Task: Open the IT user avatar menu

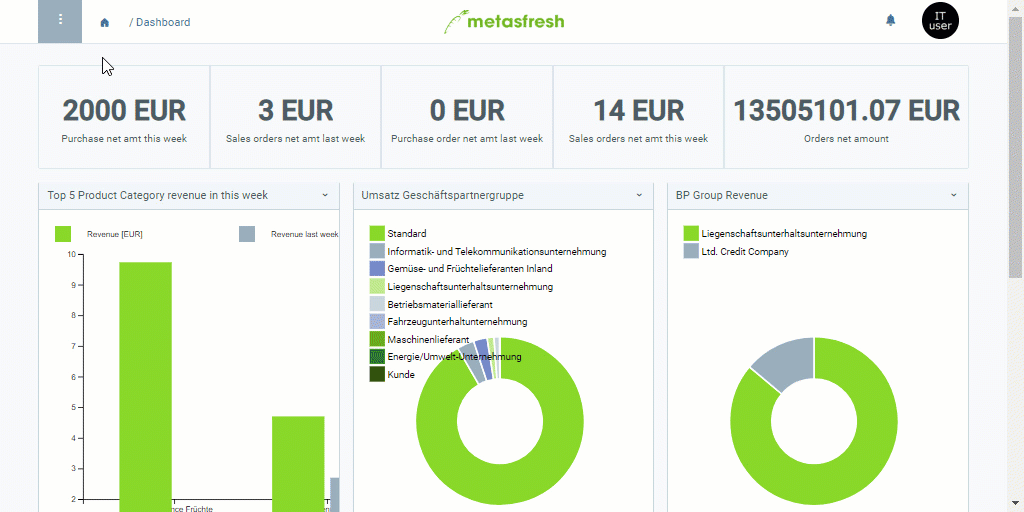Action: [940, 21]
